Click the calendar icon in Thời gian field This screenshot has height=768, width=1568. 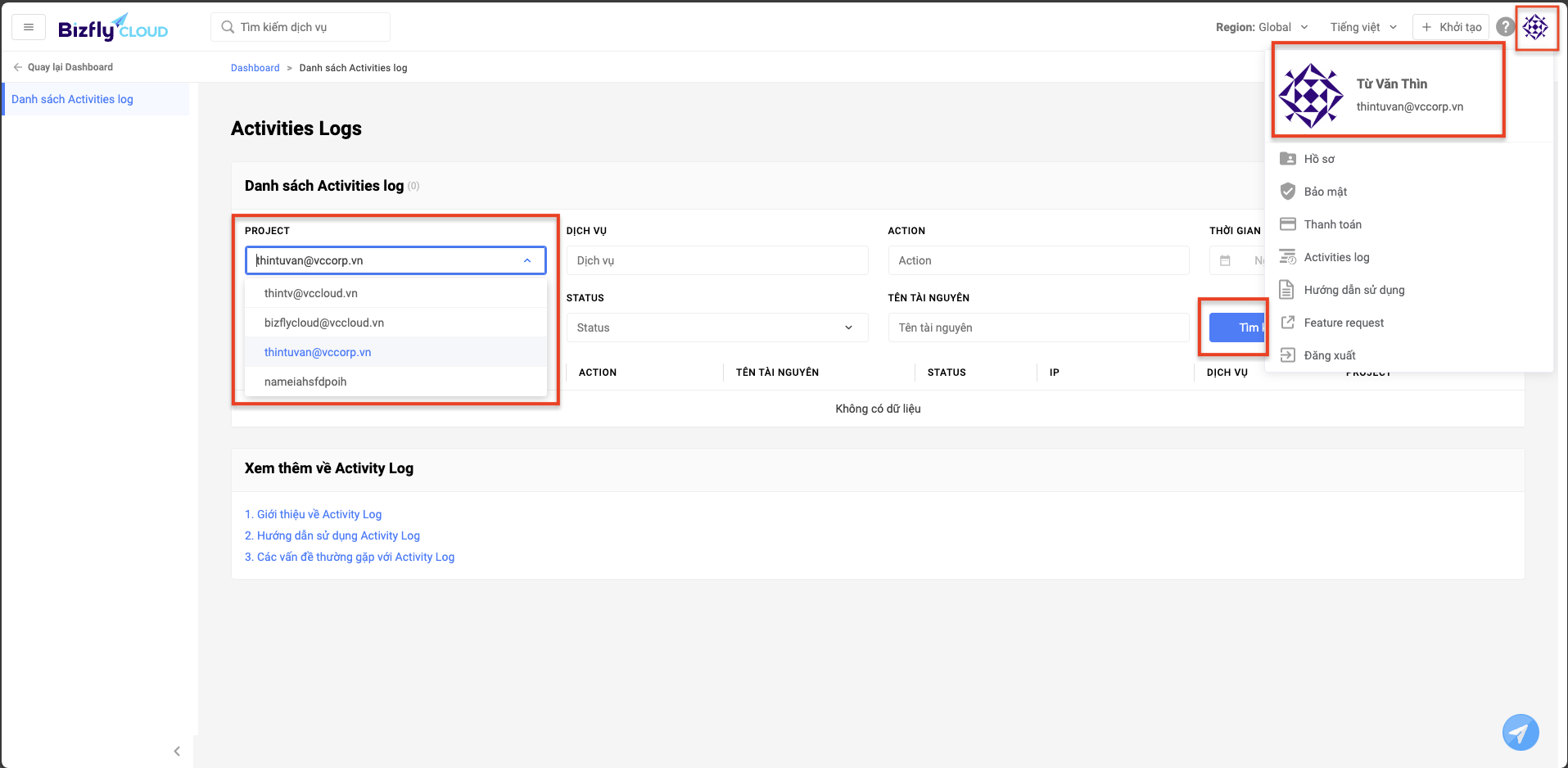pos(1225,260)
